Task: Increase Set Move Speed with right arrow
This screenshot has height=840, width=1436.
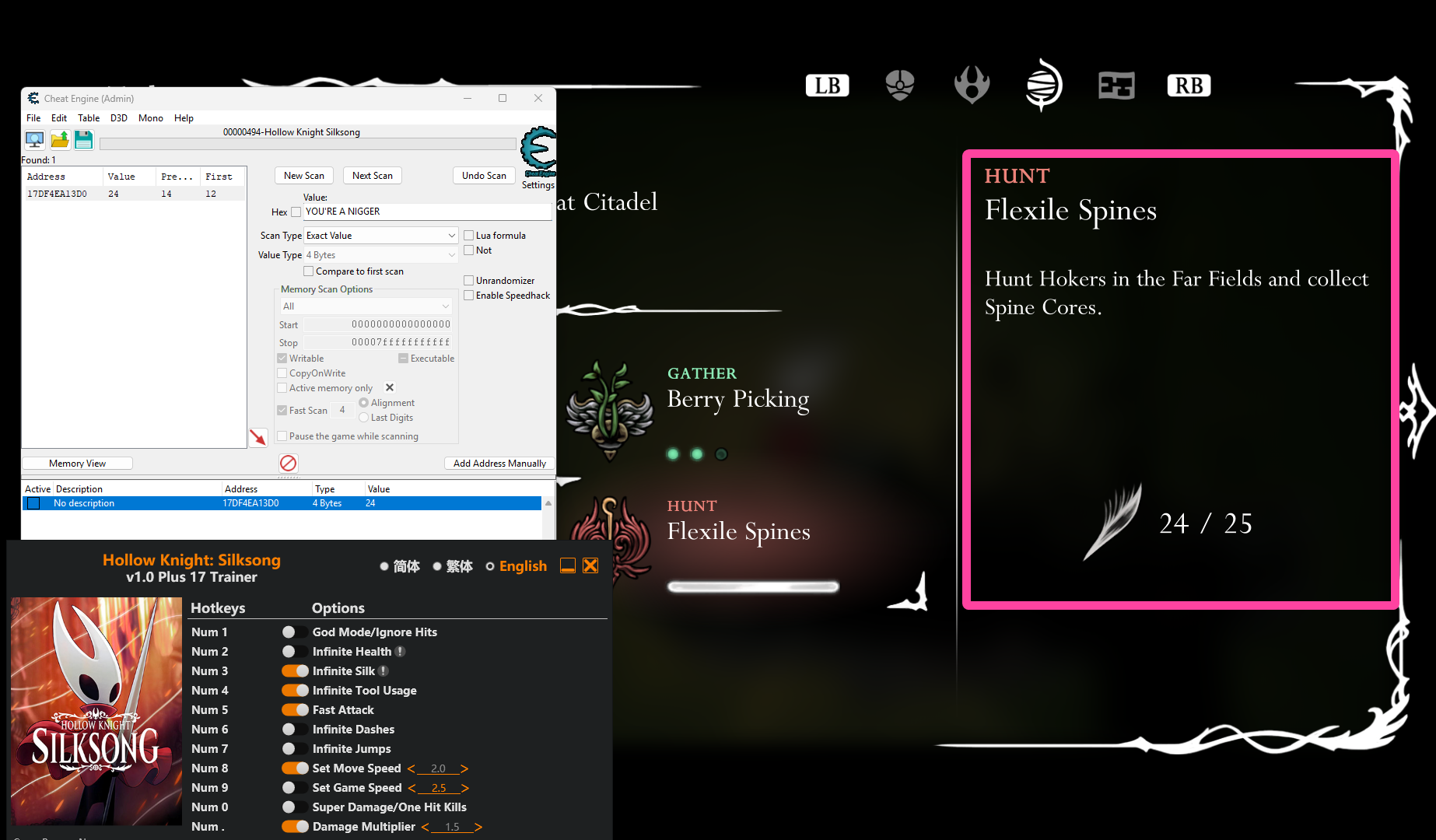Action: [464, 769]
